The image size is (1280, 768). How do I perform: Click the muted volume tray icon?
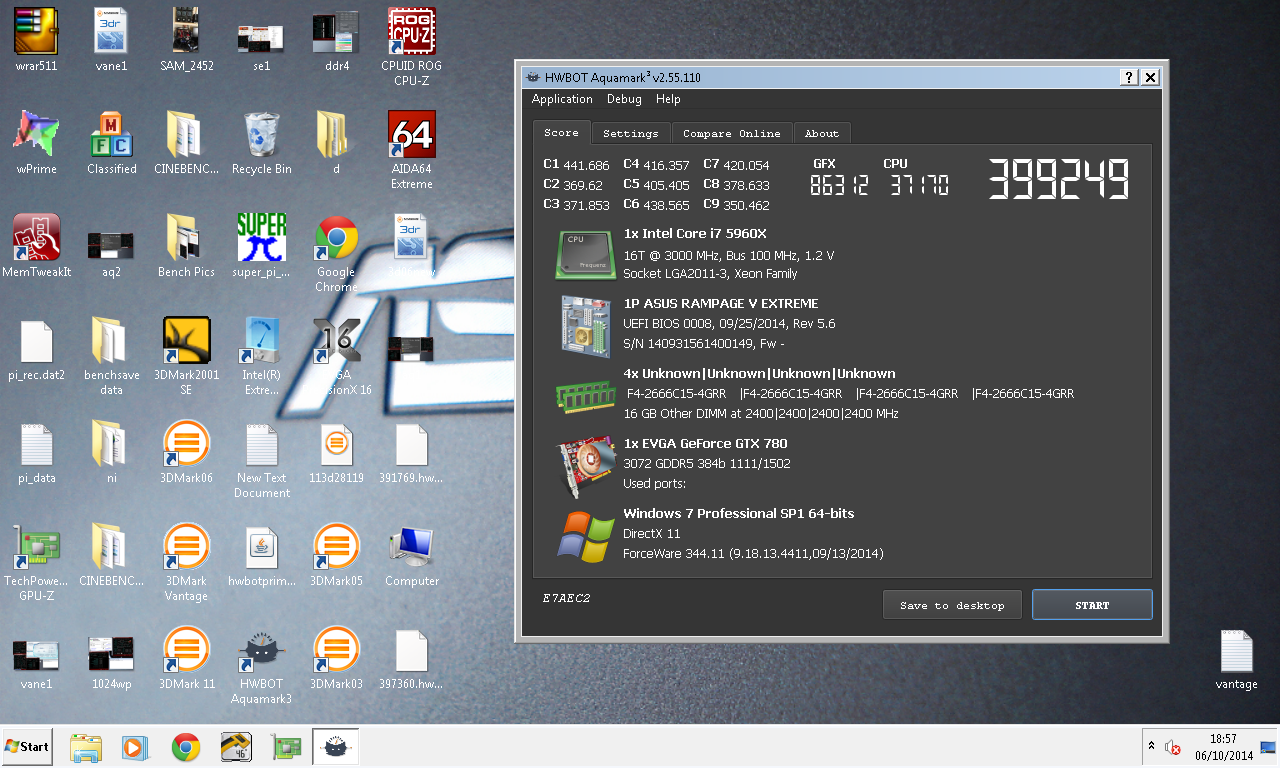1173,747
